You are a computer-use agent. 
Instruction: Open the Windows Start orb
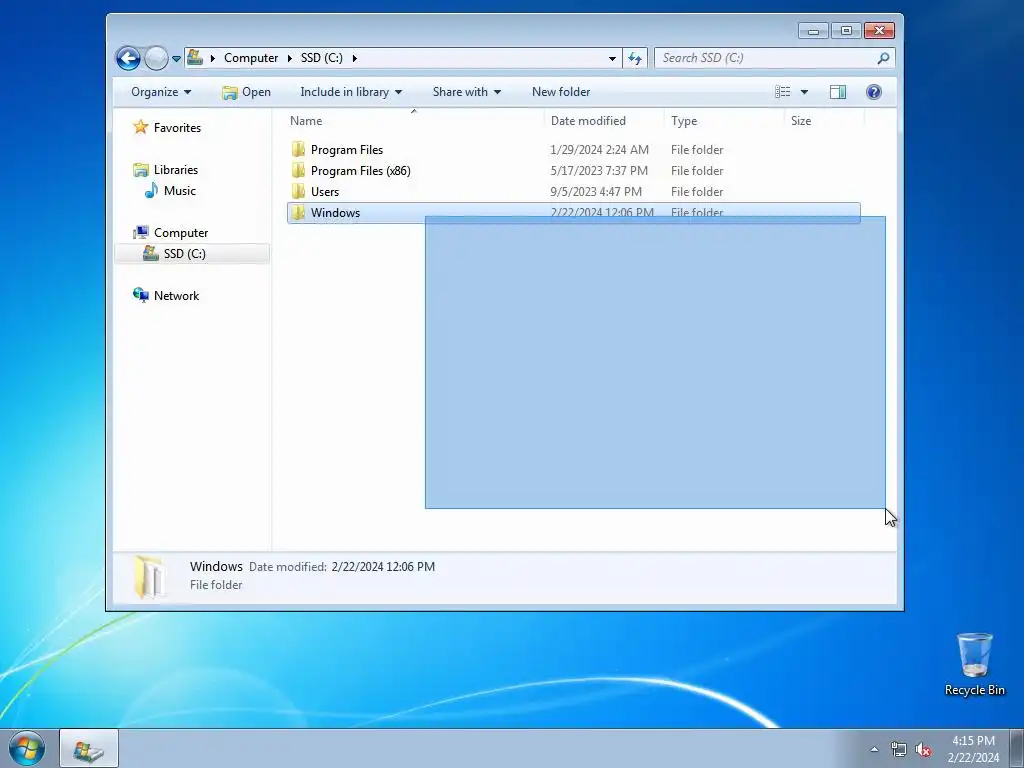click(x=27, y=749)
